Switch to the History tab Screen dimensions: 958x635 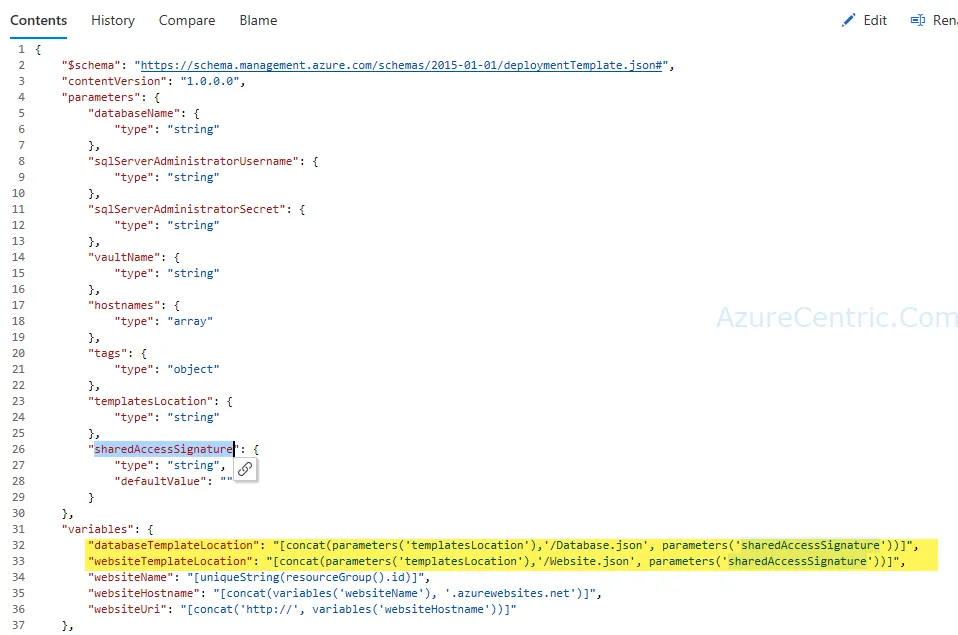tap(113, 20)
